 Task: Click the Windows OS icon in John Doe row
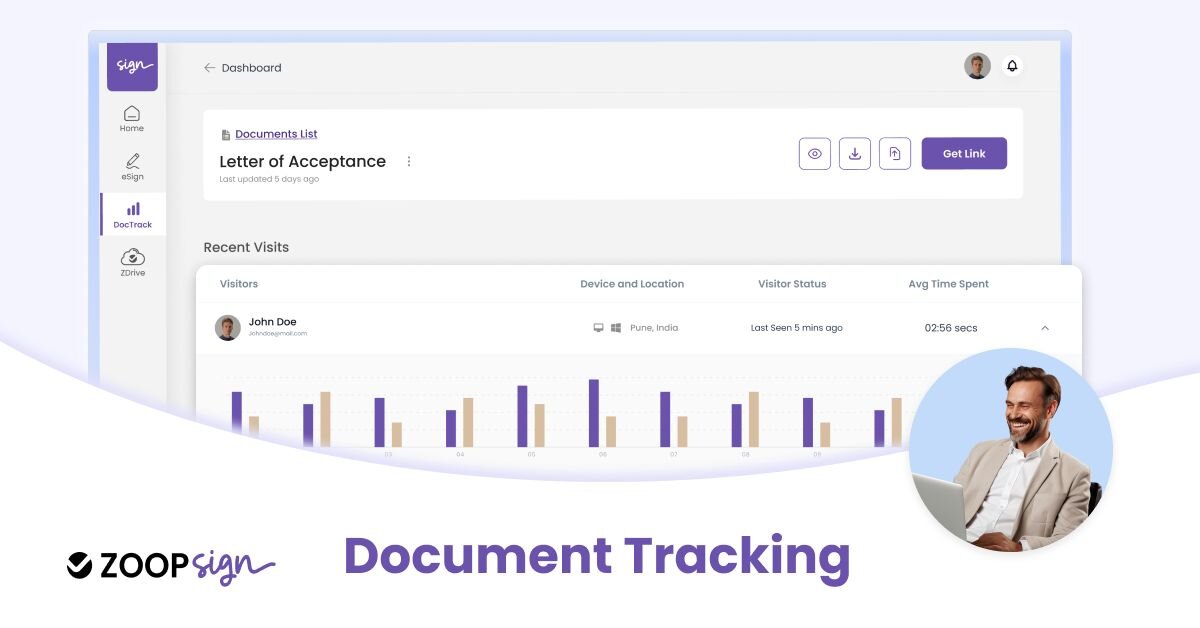616,328
